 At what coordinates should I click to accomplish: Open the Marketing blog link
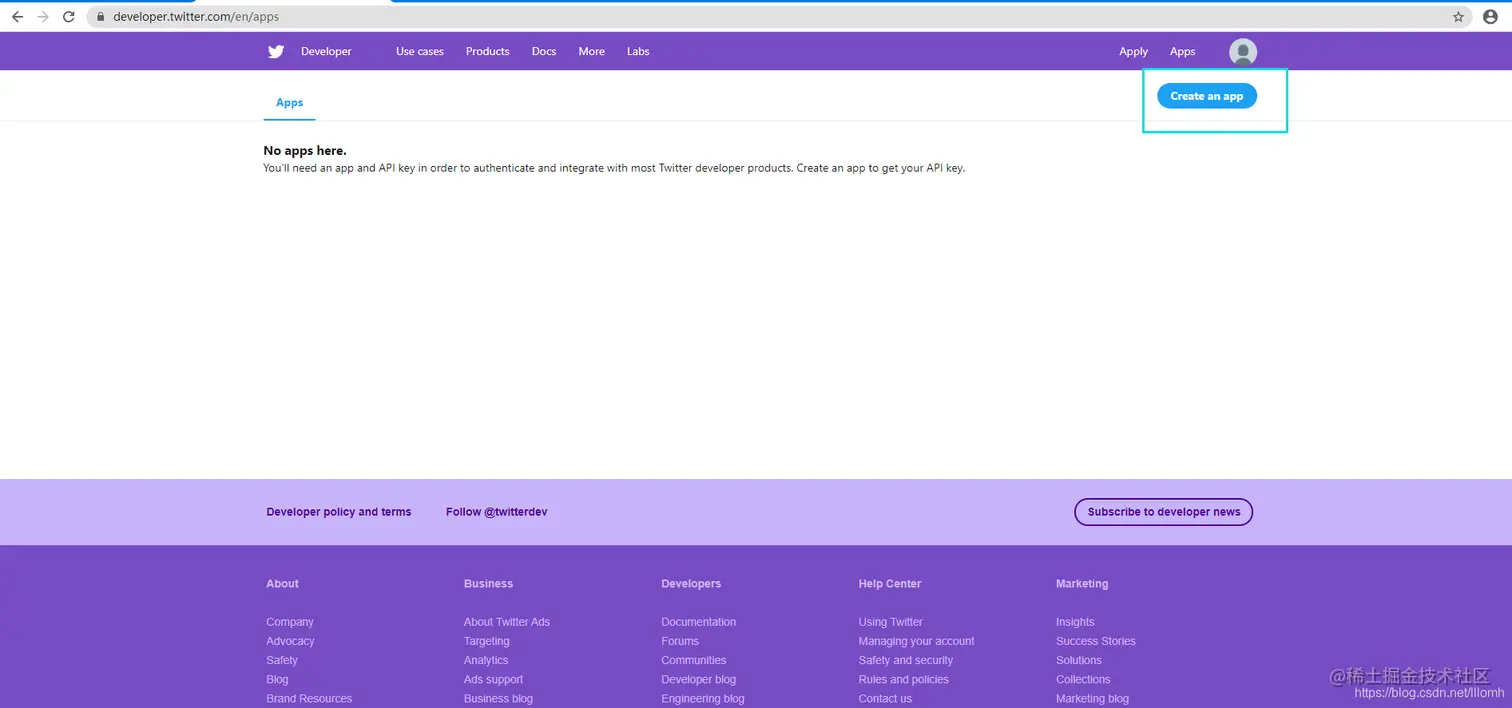coord(1092,698)
